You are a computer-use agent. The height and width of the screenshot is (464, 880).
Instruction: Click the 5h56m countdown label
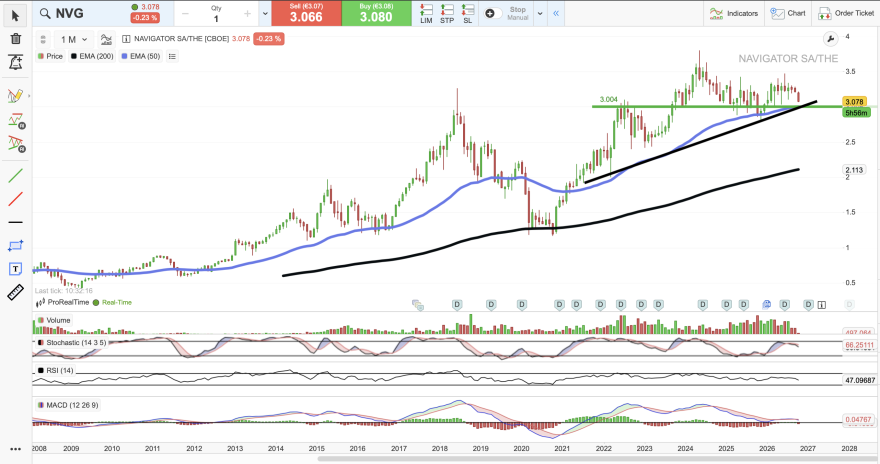pyautogui.click(x=856, y=113)
